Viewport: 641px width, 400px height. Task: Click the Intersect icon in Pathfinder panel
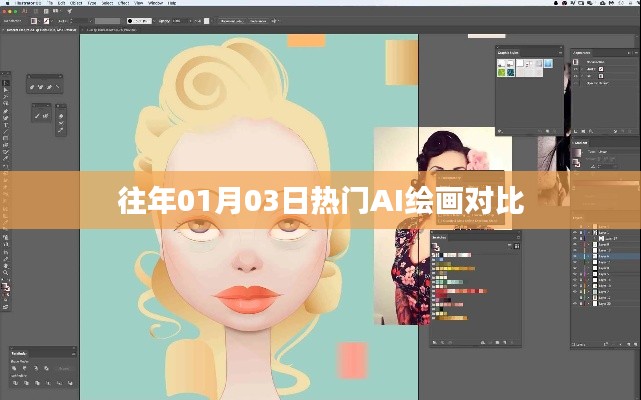36,368
